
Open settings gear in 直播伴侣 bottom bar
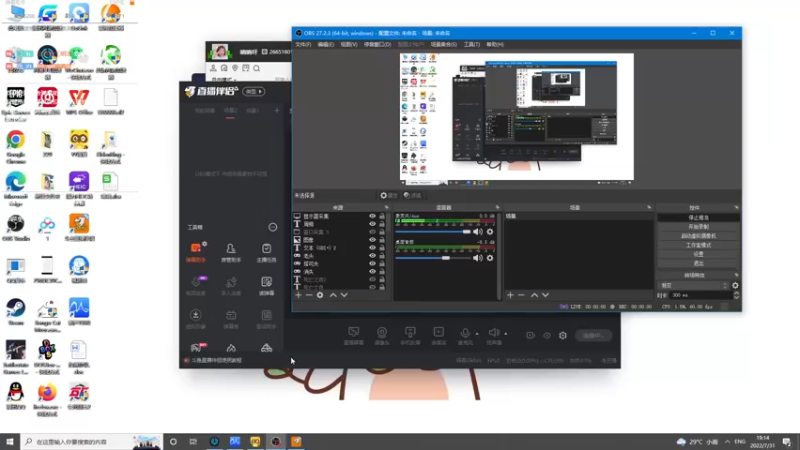click(x=563, y=336)
